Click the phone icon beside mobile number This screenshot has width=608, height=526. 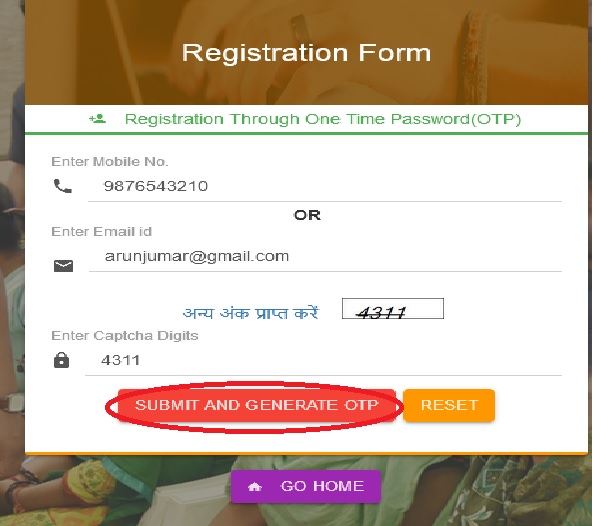63,185
